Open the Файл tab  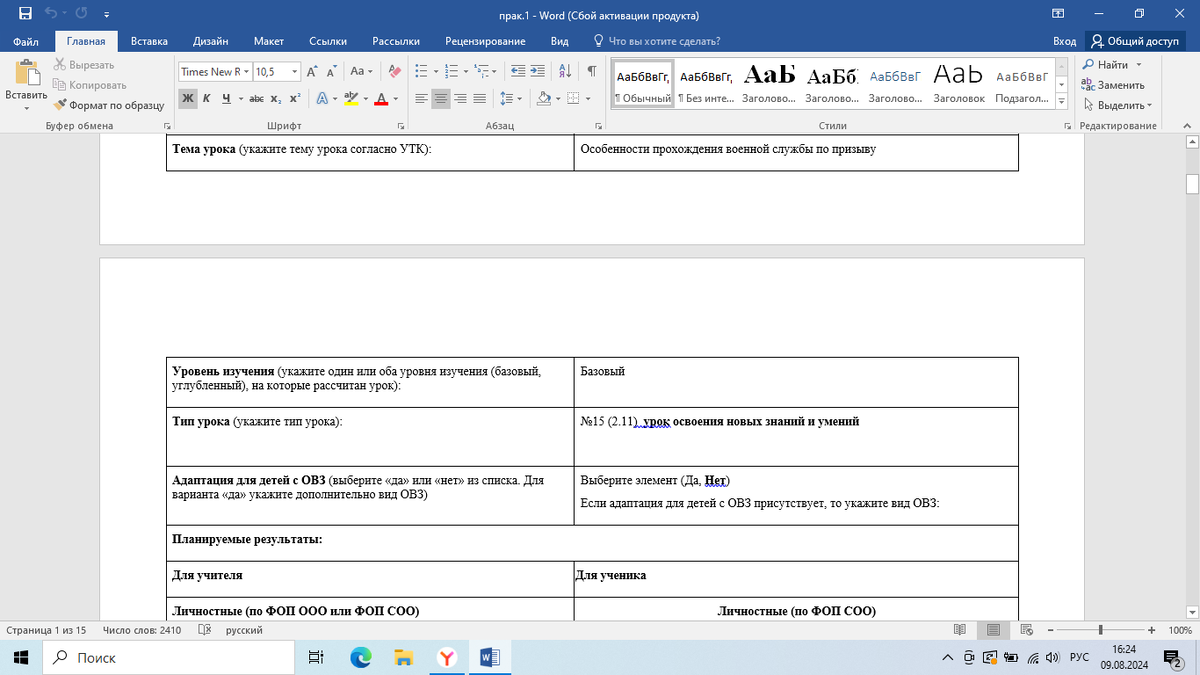coord(27,41)
